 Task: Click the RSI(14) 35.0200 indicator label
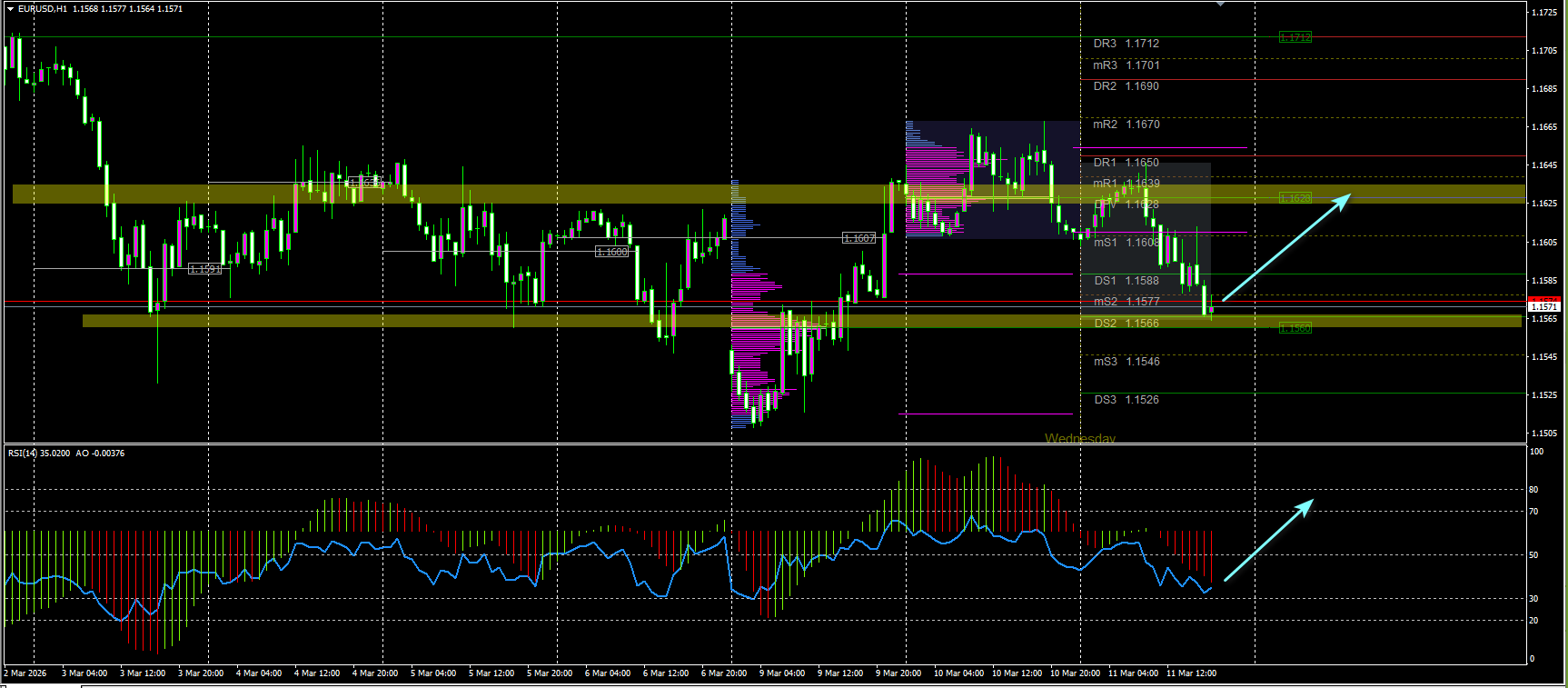[39, 454]
